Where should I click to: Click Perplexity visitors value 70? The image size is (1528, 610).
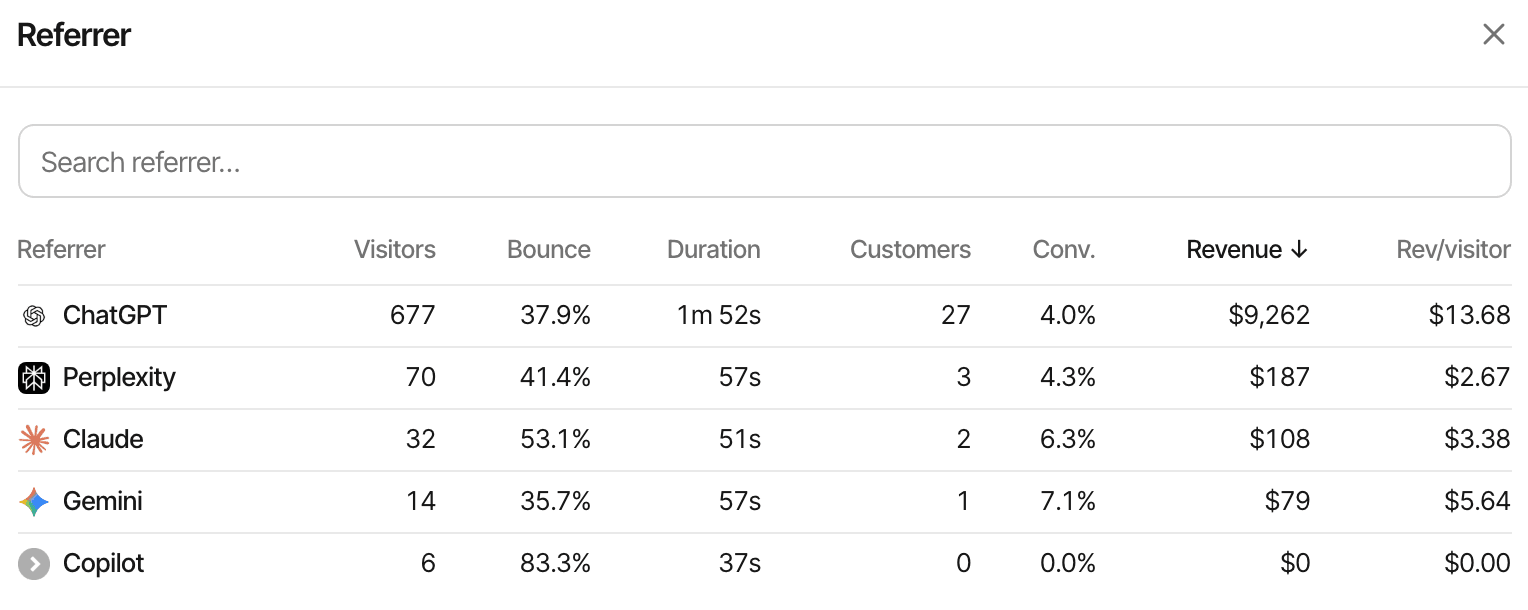(x=421, y=378)
